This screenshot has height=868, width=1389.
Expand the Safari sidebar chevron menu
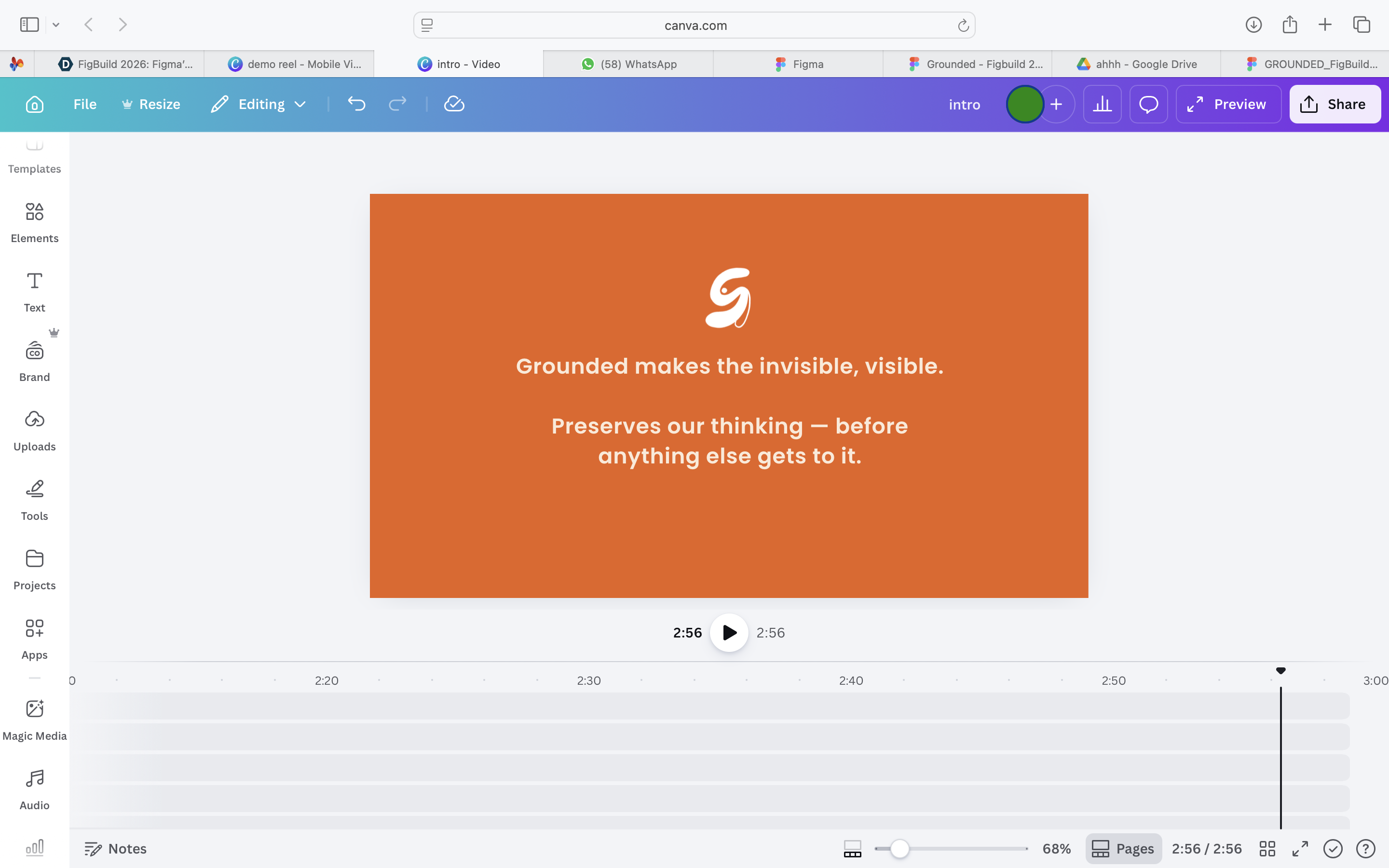(55, 25)
